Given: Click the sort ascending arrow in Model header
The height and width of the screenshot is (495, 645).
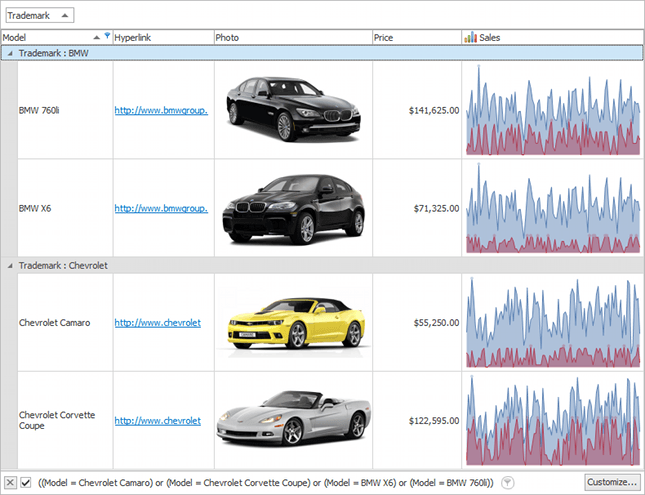Looking at the screenshot, I should [94, 37].
